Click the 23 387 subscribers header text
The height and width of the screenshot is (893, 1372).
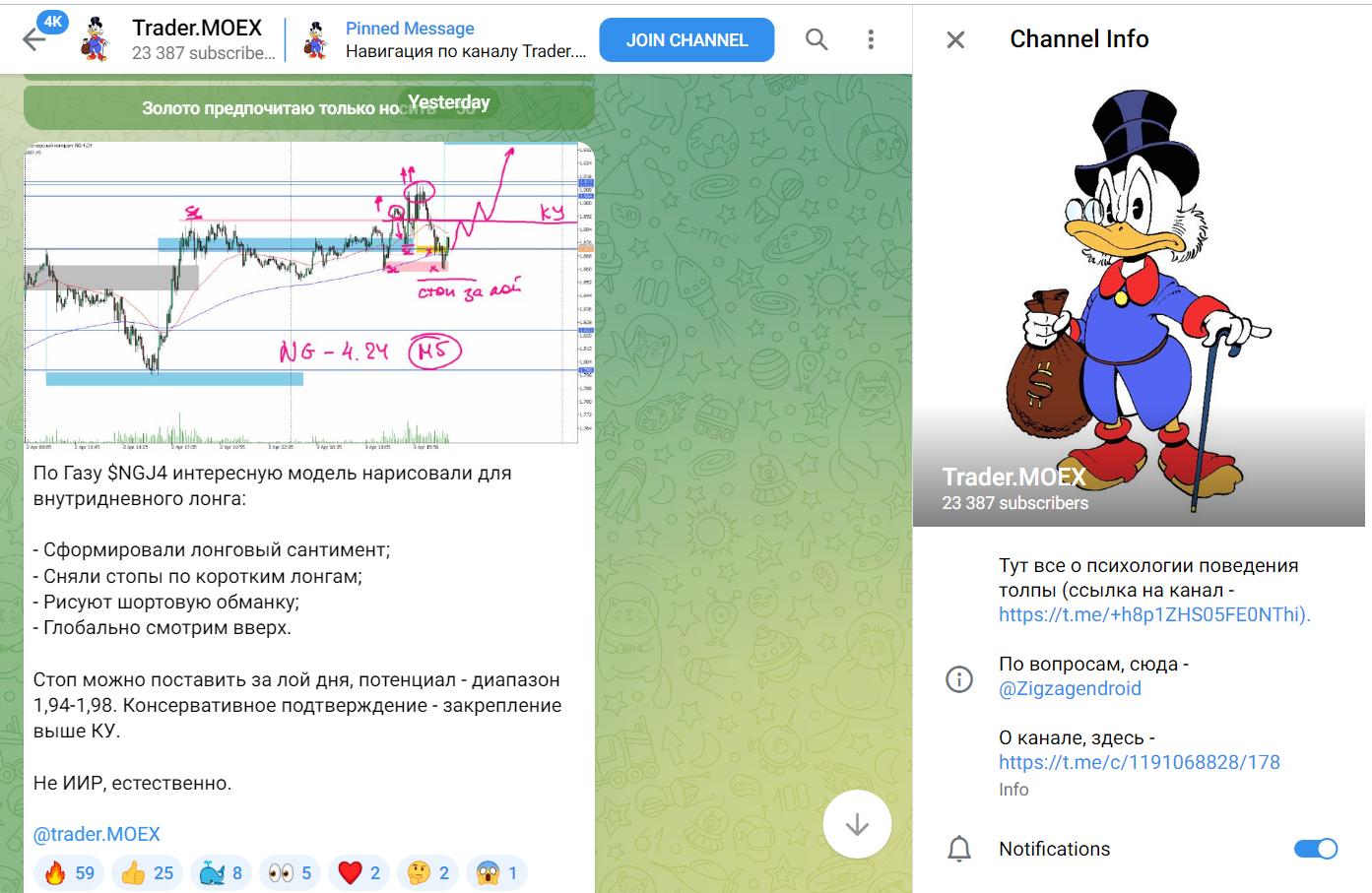(204, 53)
